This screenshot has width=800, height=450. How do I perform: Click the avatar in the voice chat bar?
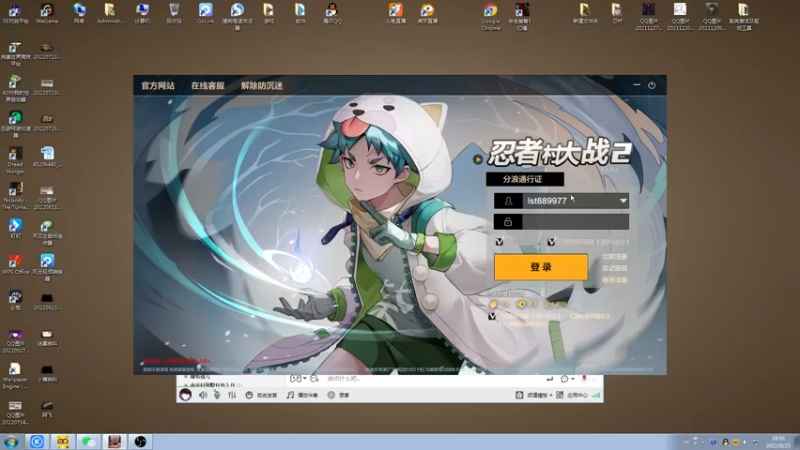[186, 395]
